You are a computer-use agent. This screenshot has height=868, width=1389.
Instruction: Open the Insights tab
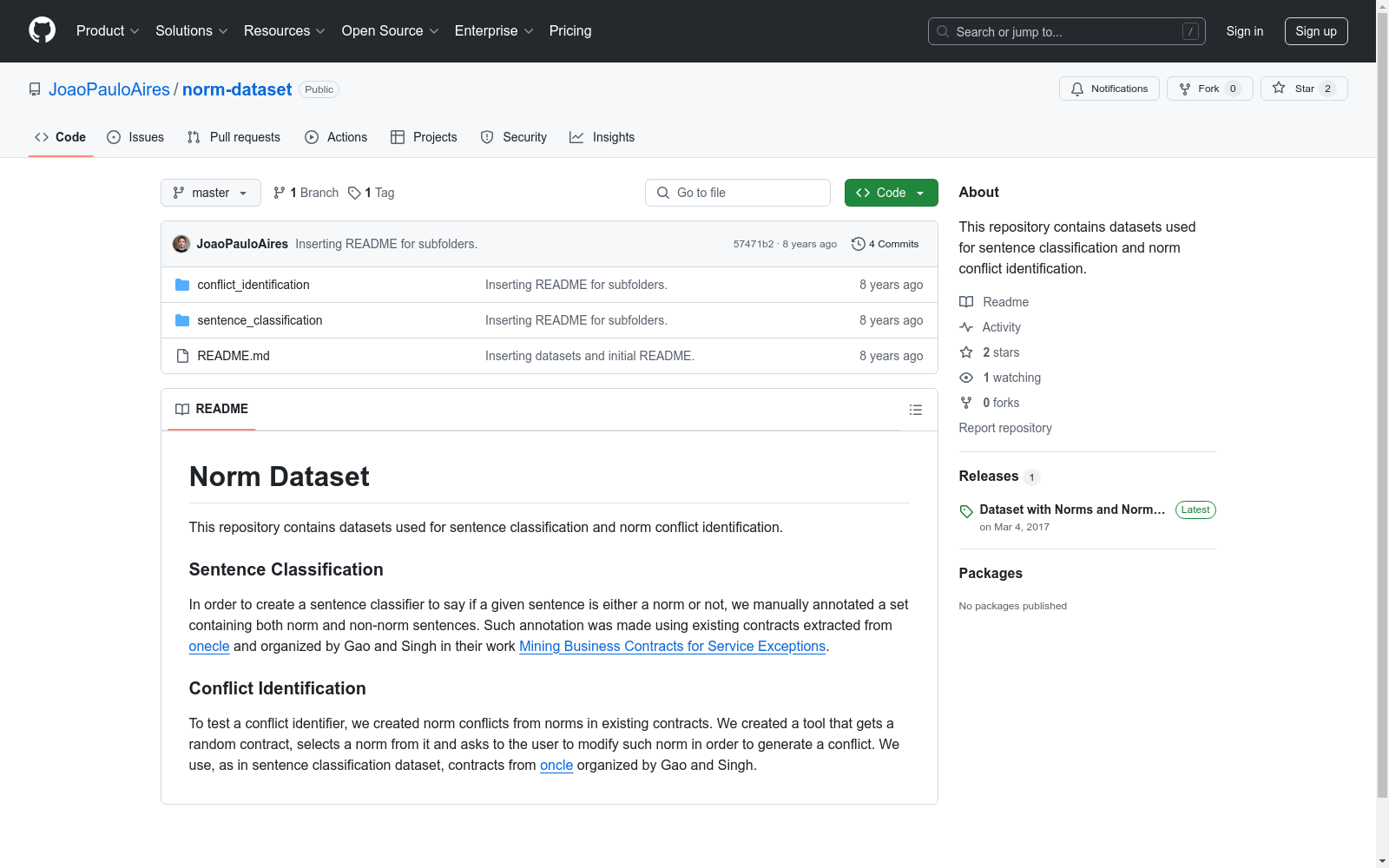(x=602, y=137)
